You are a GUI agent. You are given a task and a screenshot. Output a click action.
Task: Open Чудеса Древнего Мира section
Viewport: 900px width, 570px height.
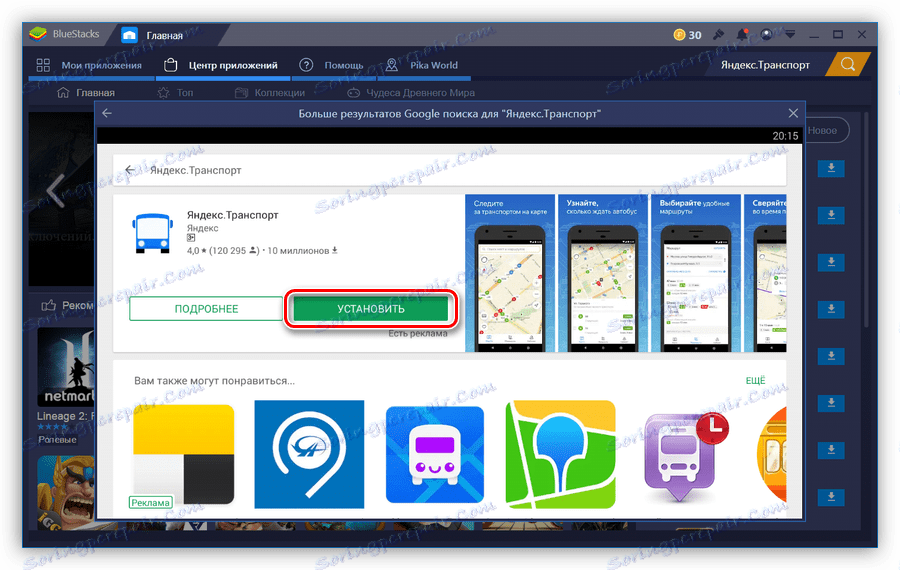(411, 92)
